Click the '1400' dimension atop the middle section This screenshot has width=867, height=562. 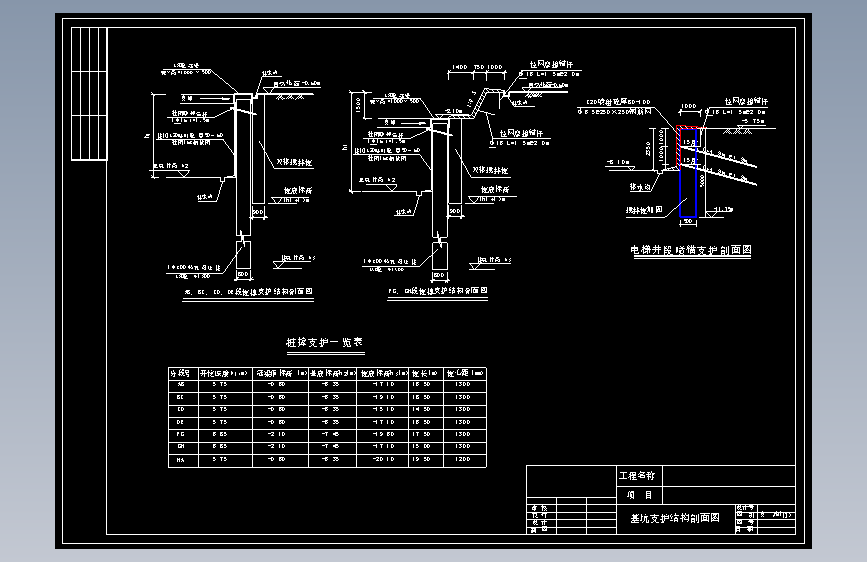pos(459,67)
